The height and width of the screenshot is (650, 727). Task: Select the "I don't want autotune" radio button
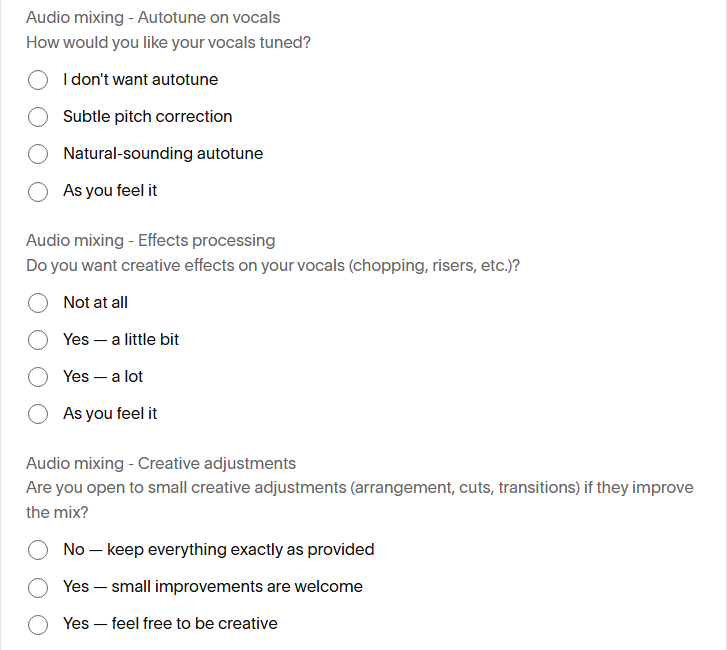(x=38, y=80)
